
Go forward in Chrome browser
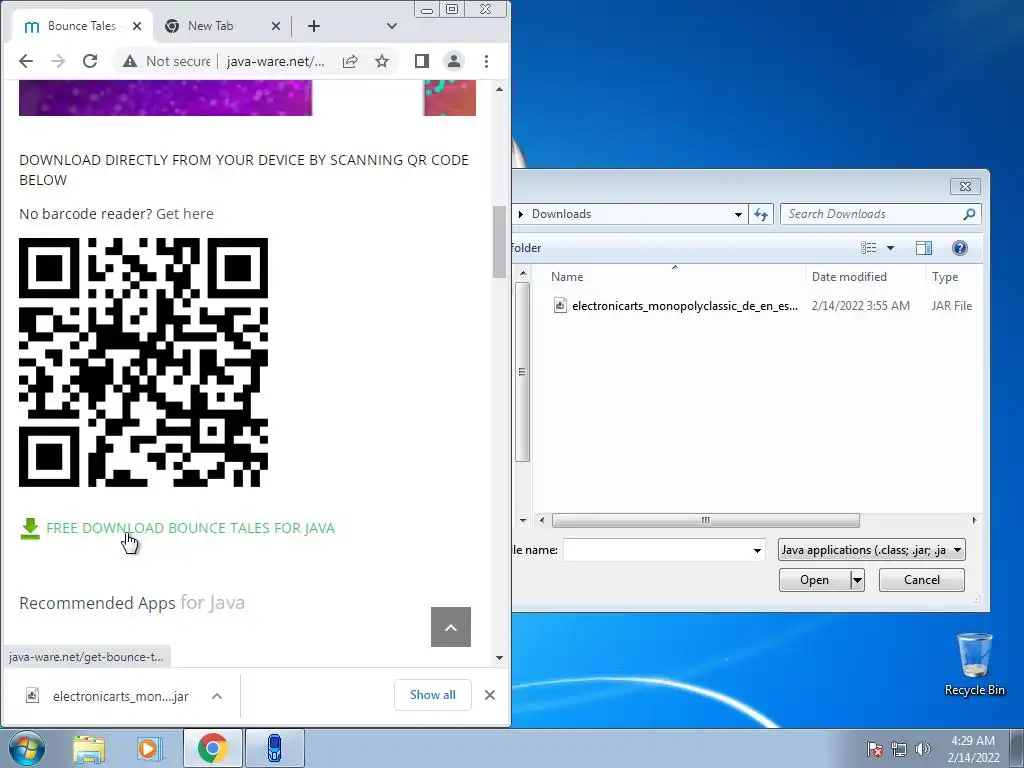click(58, 61)
